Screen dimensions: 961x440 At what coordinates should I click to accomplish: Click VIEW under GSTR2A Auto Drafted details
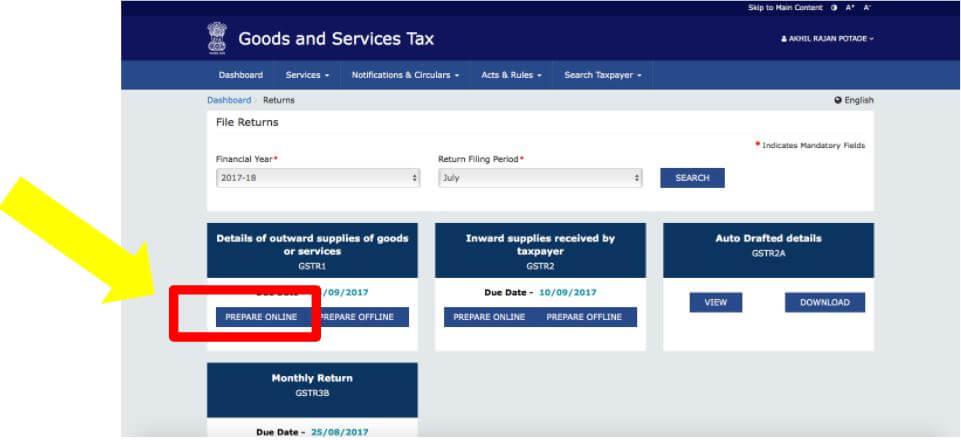coord(716,302)
